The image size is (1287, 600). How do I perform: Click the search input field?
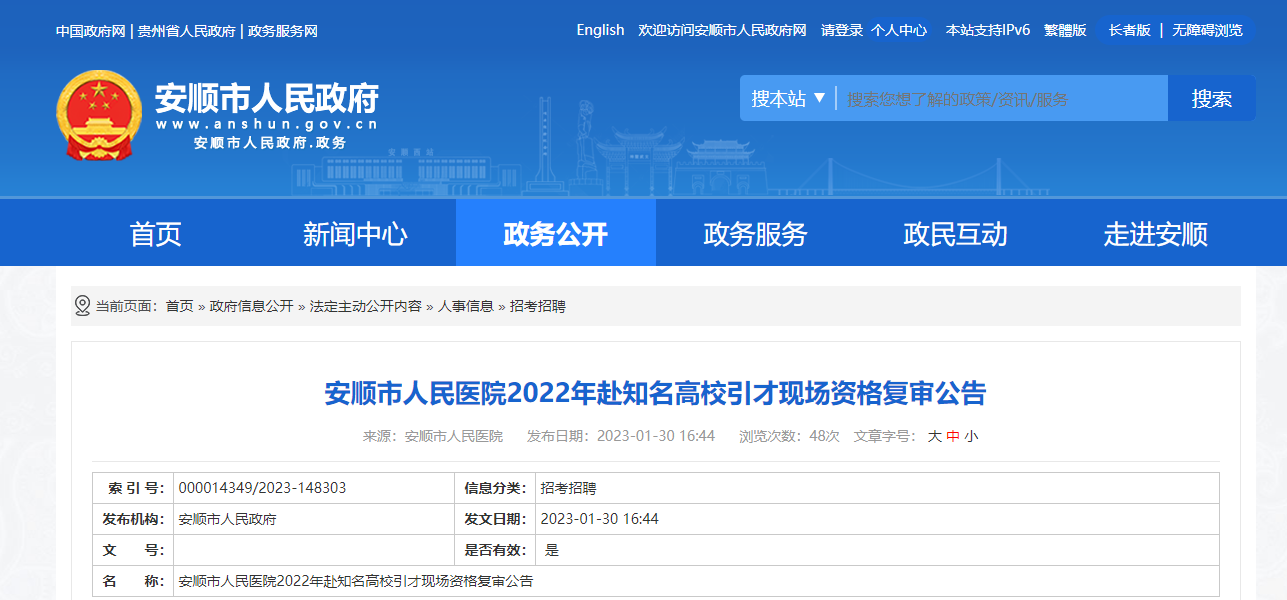[1000, 99]
